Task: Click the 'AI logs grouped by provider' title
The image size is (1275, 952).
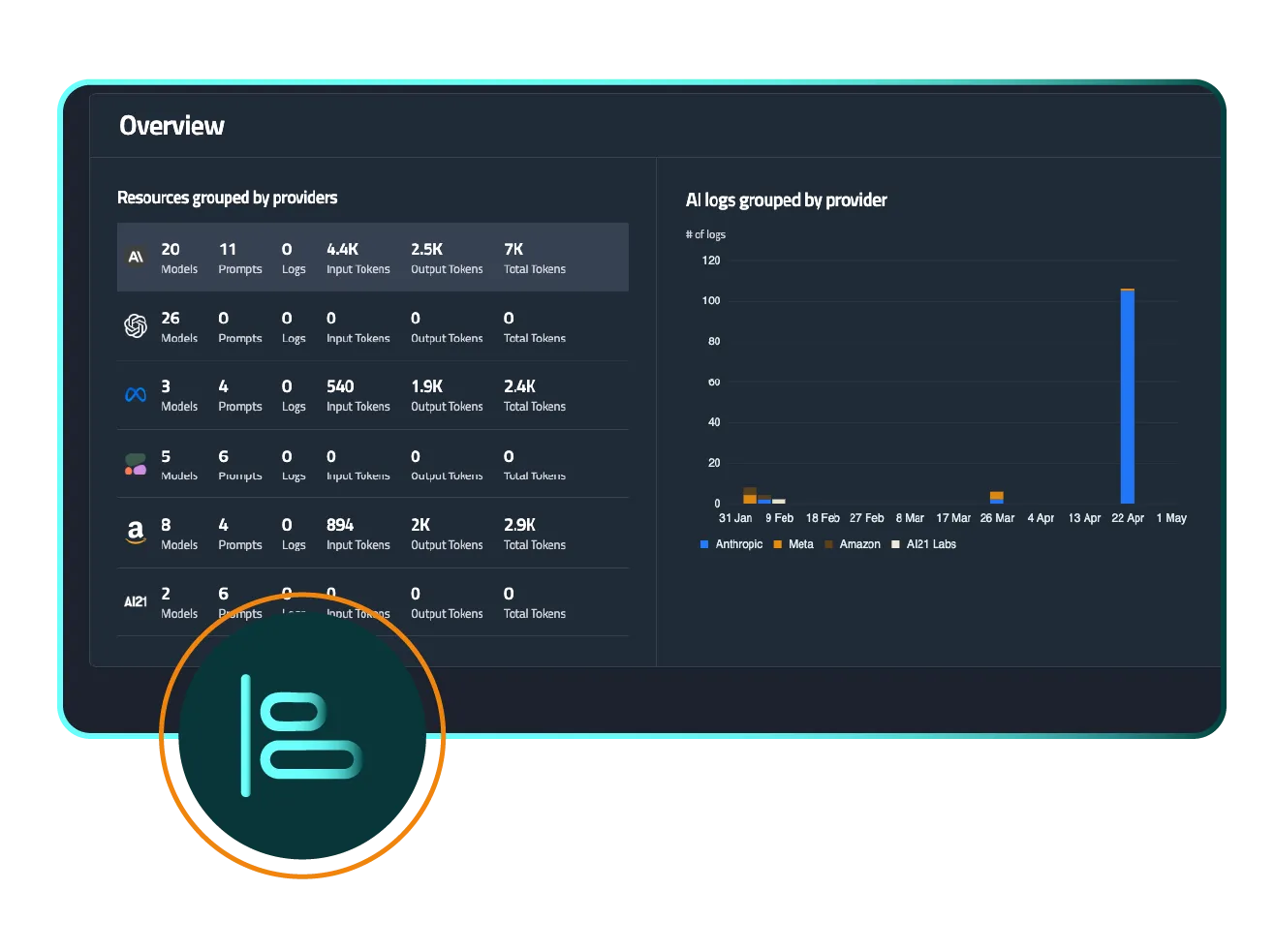Action: click(x=787, y=200)
